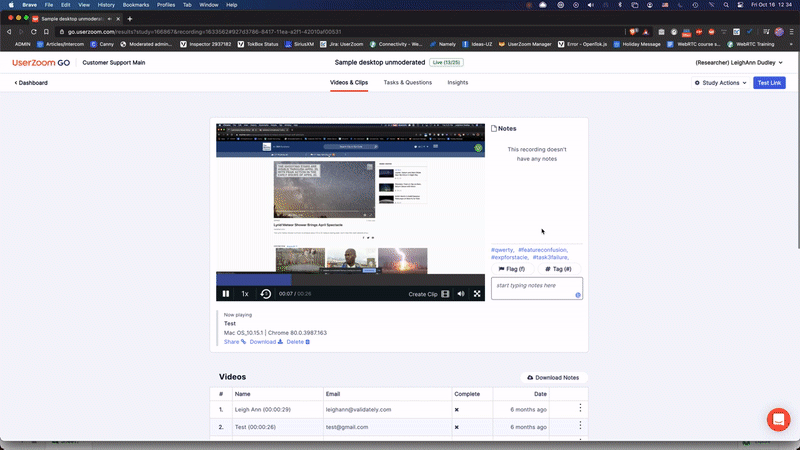
Task: Open the Canny bookmark
Action: coord(102,44)
